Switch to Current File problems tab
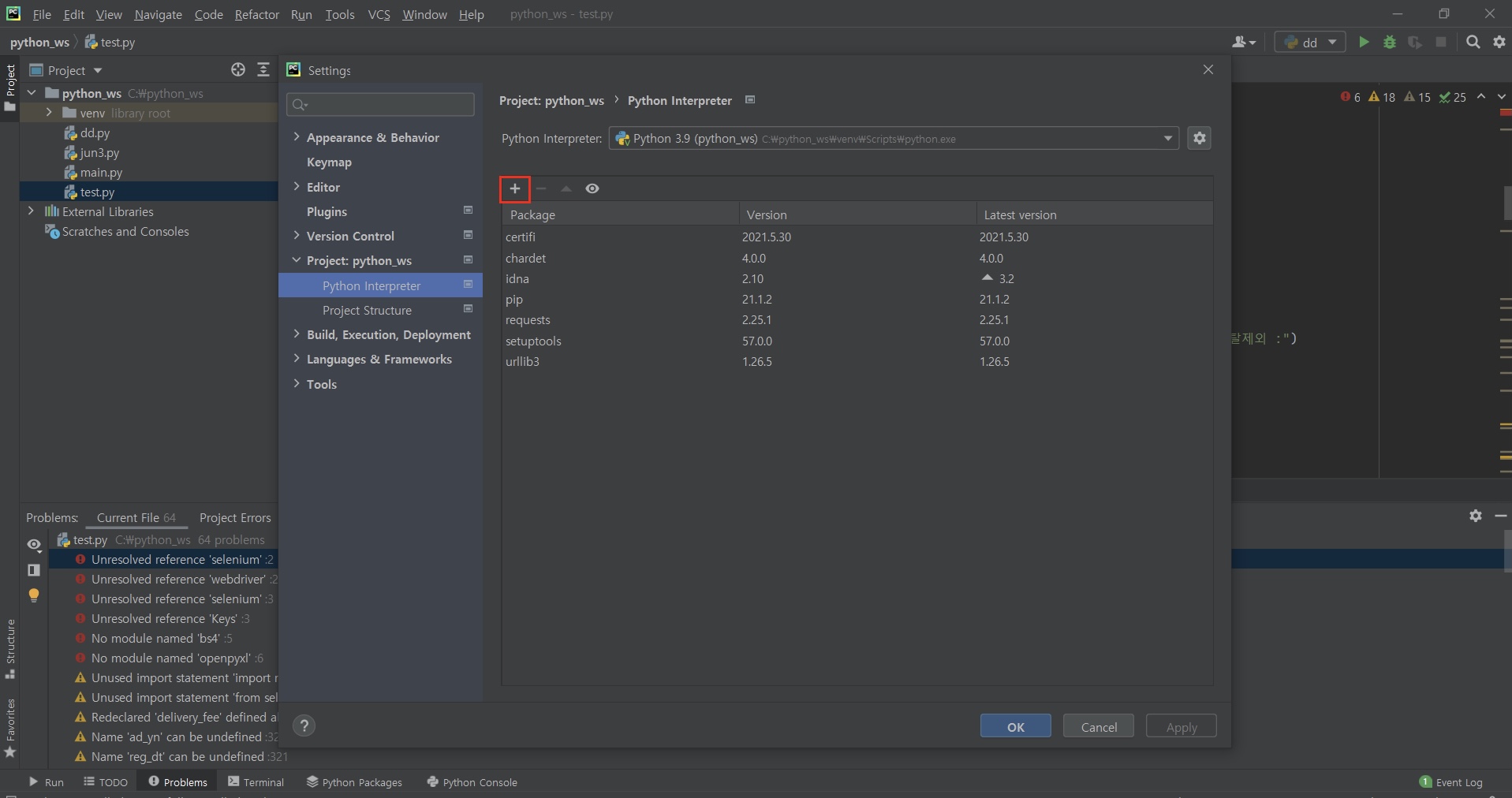Screen dimensions: 1512x798 coord(136,517)
